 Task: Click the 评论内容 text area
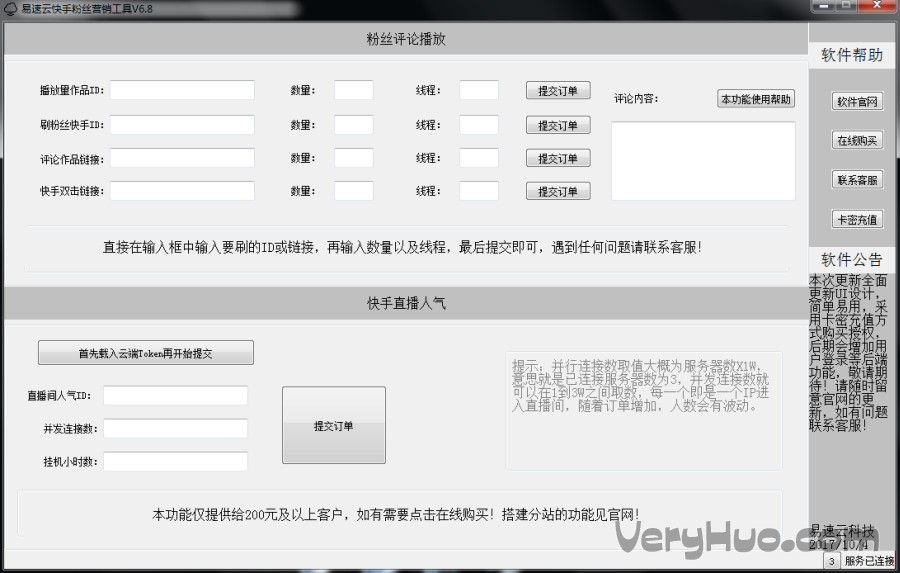point(703,160)
